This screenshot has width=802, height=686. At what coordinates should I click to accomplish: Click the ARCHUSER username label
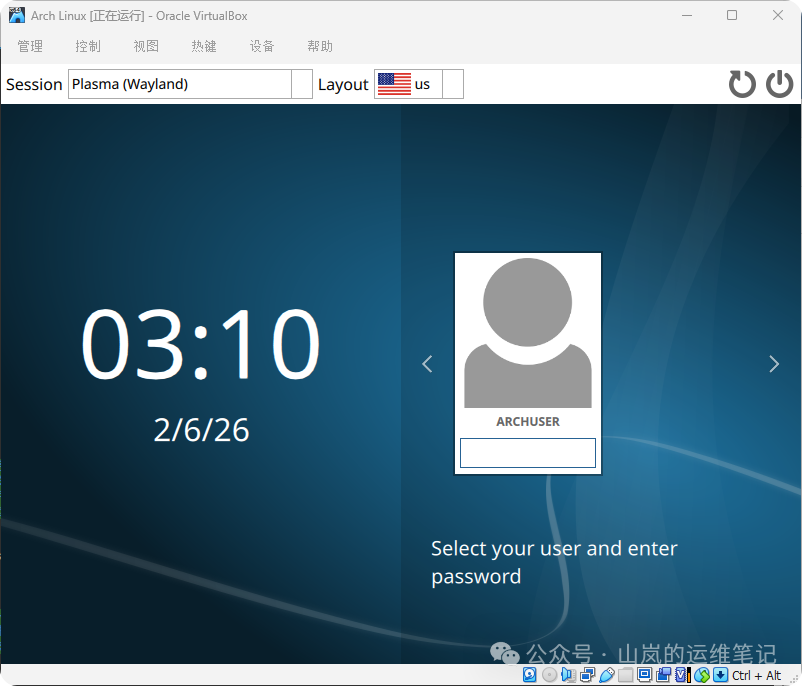[x=528, y=422]
